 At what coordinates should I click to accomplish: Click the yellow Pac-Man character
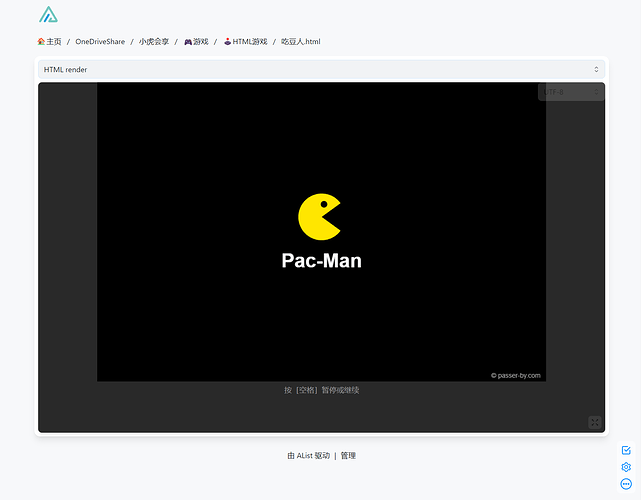coord(319,217)
